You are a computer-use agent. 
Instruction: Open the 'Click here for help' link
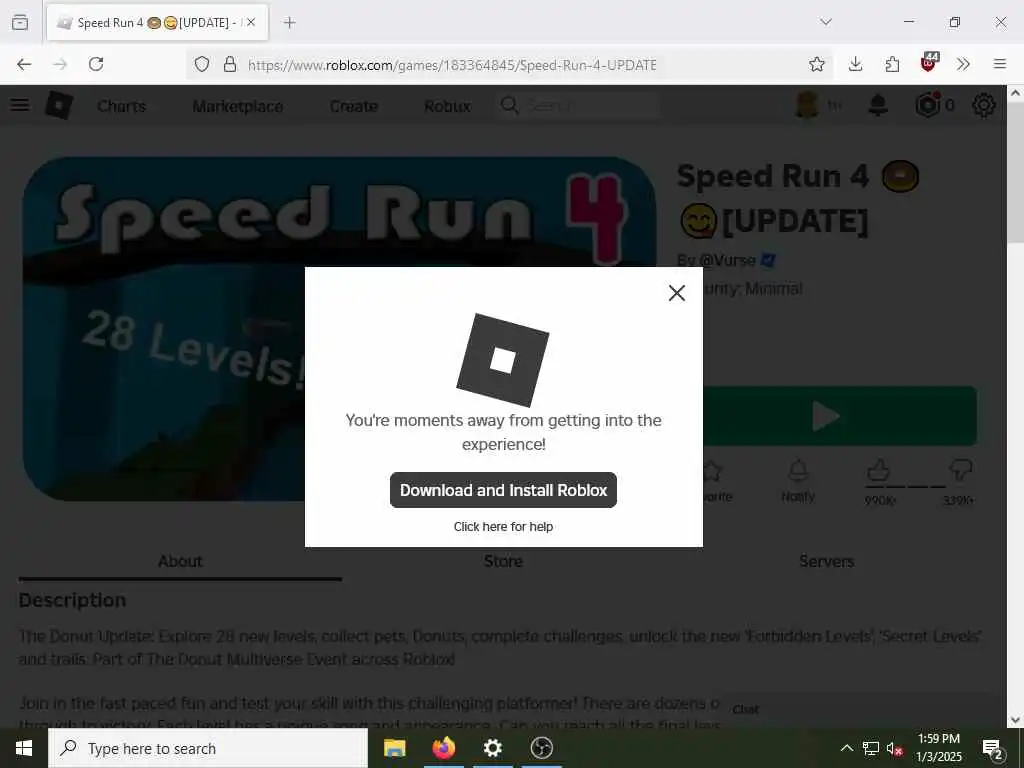[x=503, y=526]
